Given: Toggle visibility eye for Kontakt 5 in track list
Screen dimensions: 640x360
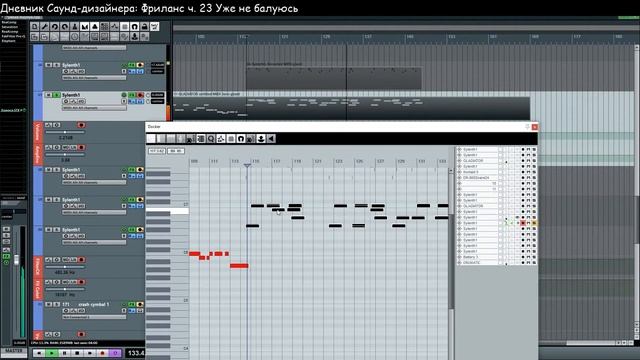Looking at the screenshot, I should coord(459,172).
